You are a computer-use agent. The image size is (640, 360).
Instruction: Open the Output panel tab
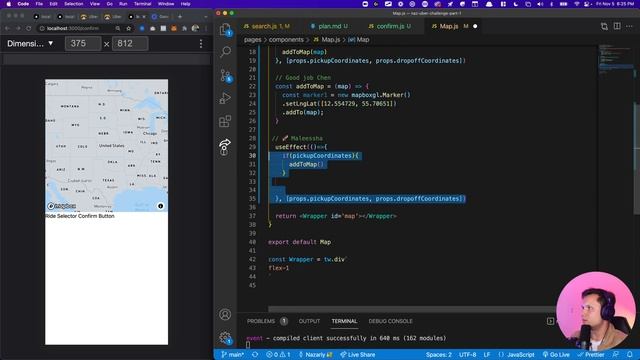(309, 321)
